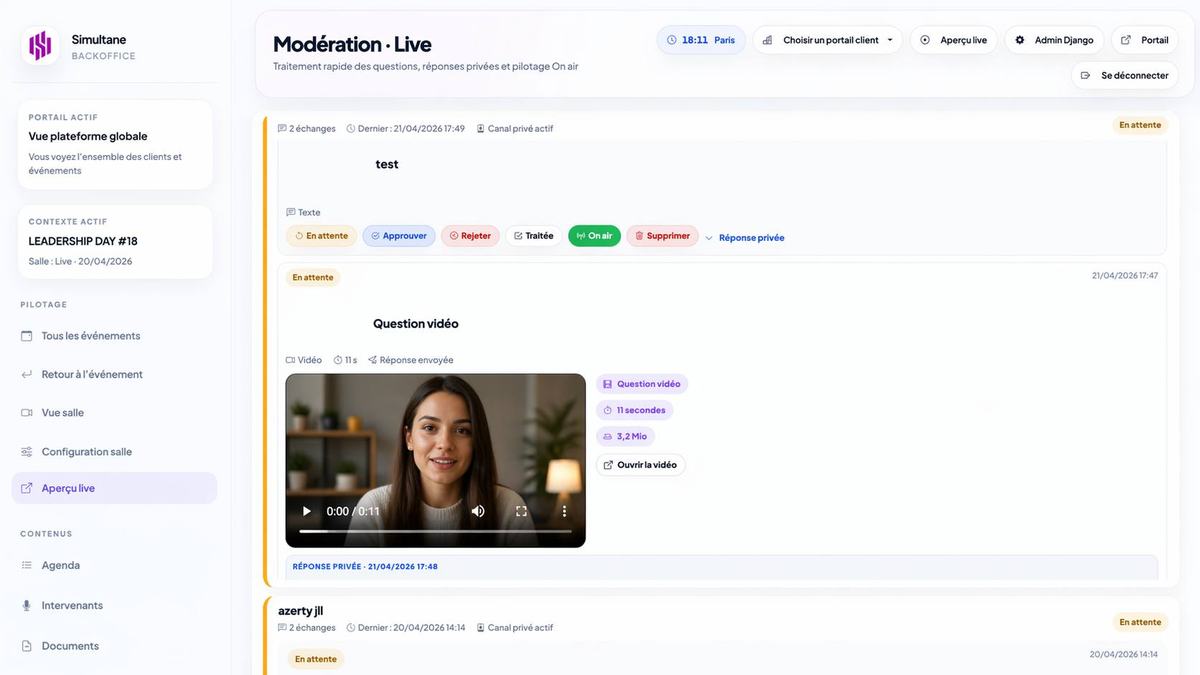Expand the Réponse privée section
The image size is (1200, 675).
coord(745,238)
